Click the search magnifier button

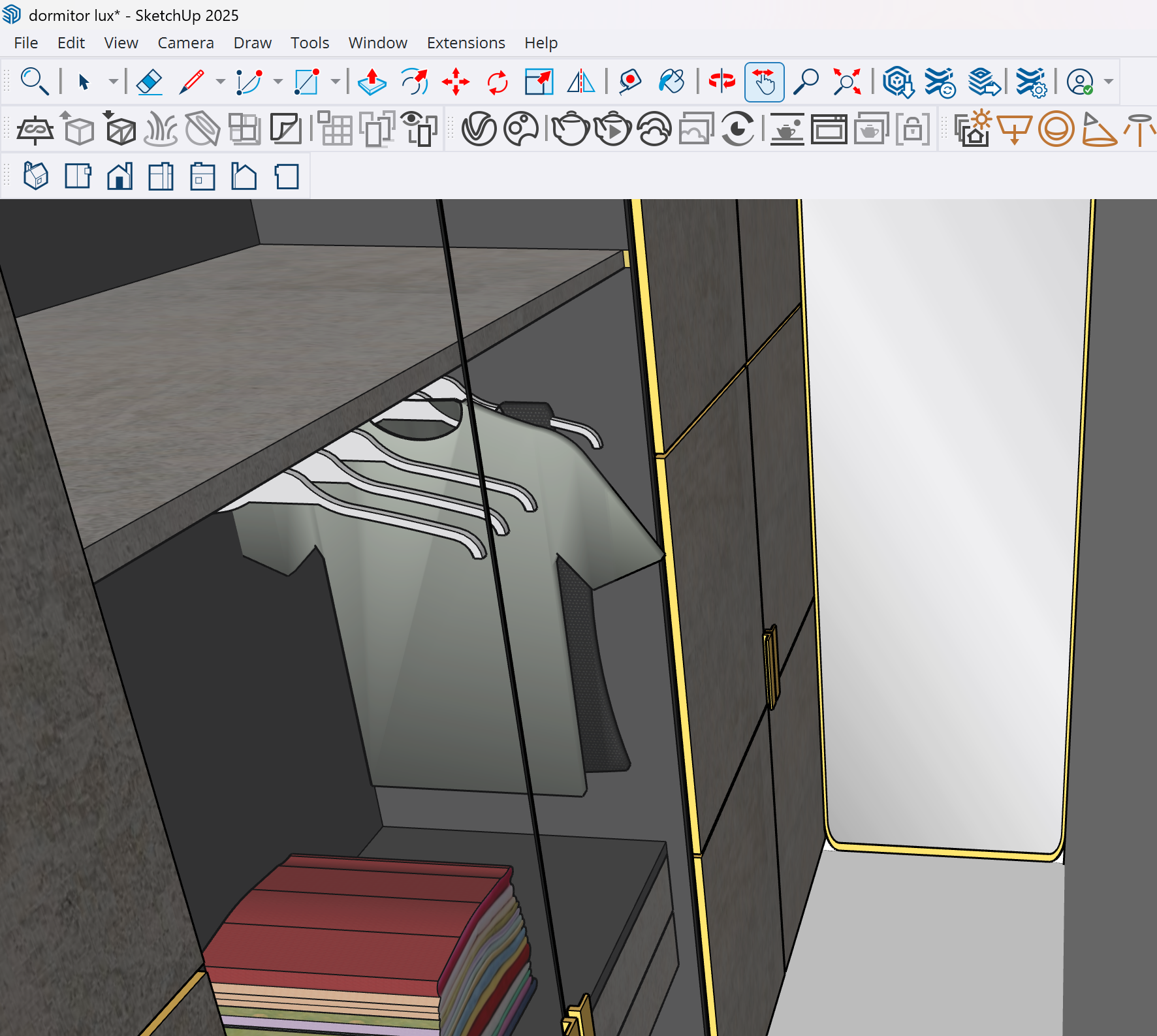tap(34, 82)
